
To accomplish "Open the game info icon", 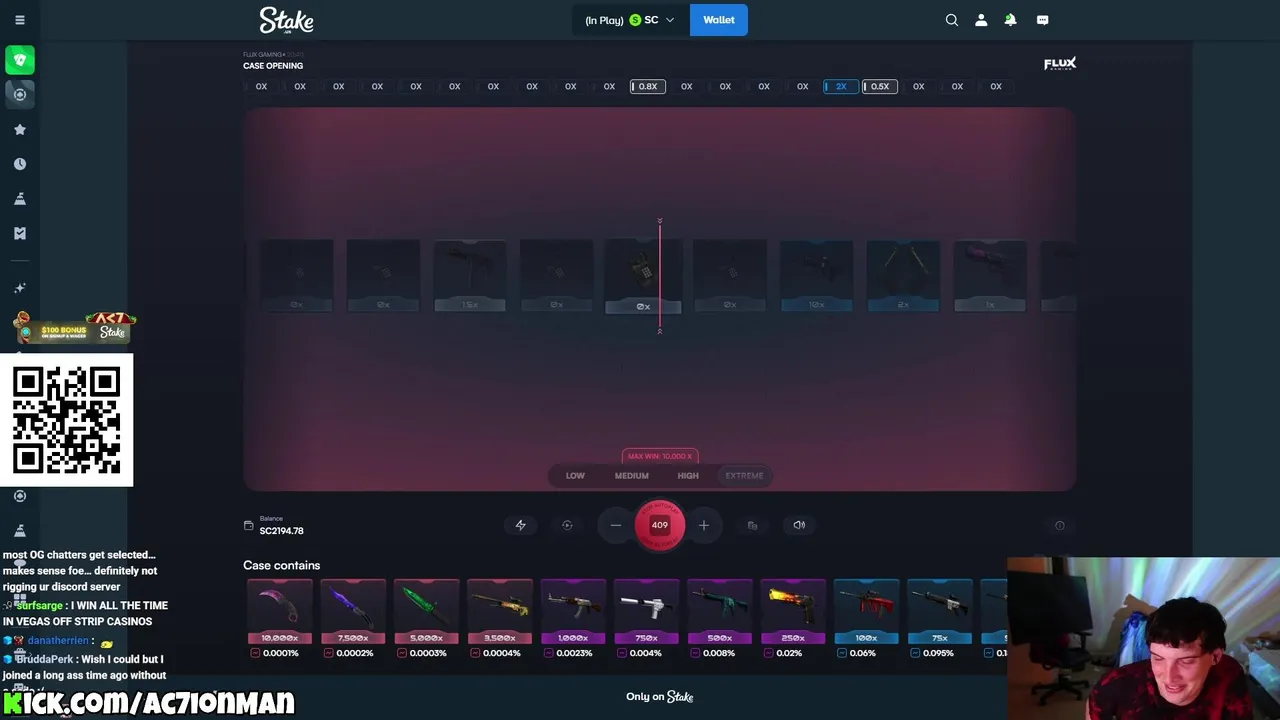I will [x=1060, y=525].
